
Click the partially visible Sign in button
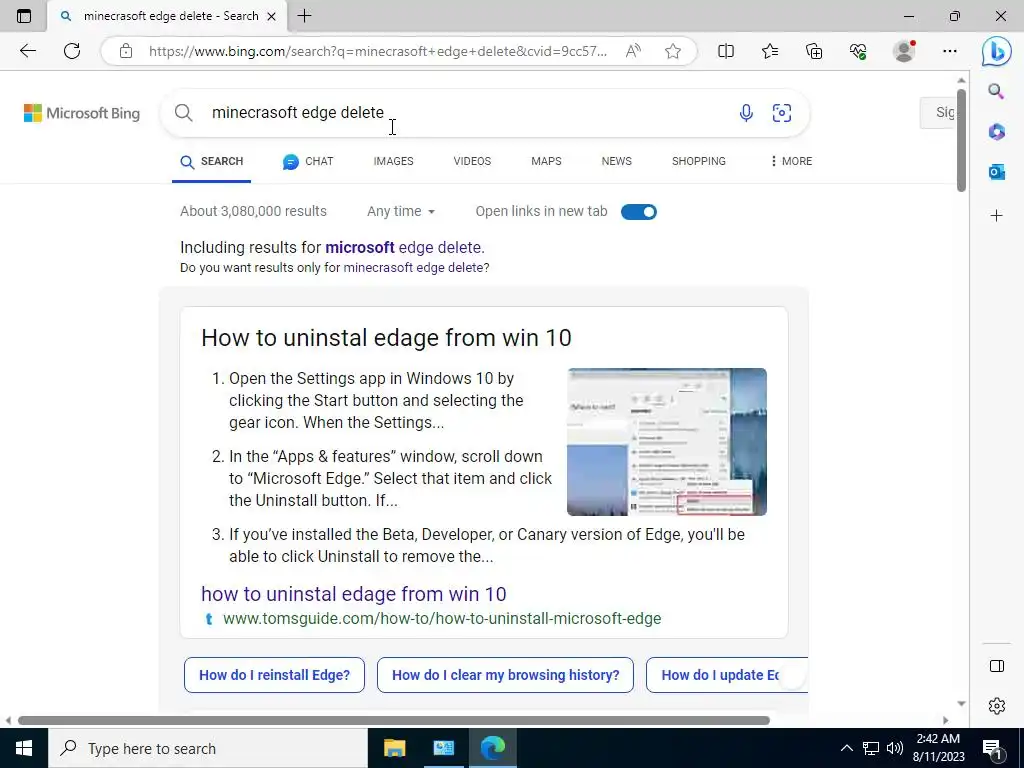[x=937, y=112]
